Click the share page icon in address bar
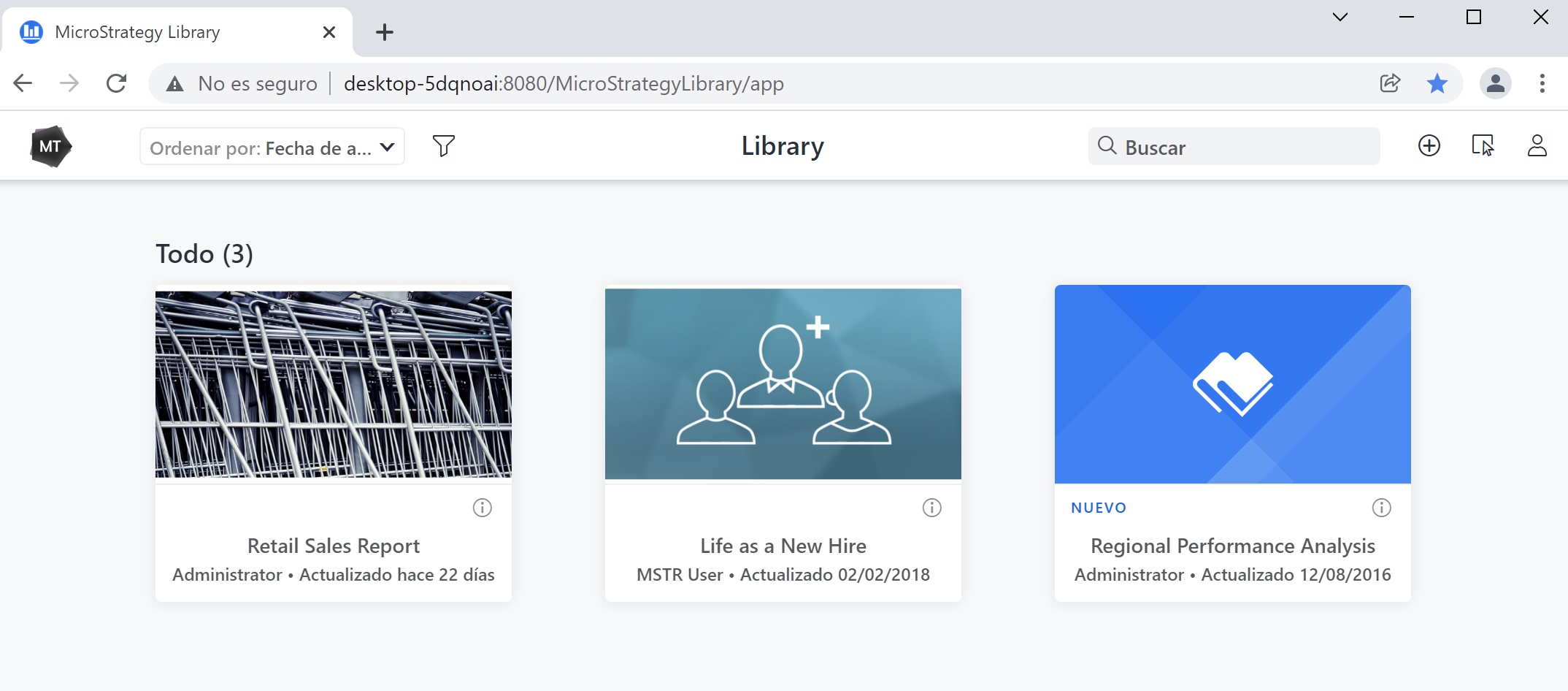The width and height of the screenshot is (1568, 691). click(x=1391, y=83)
